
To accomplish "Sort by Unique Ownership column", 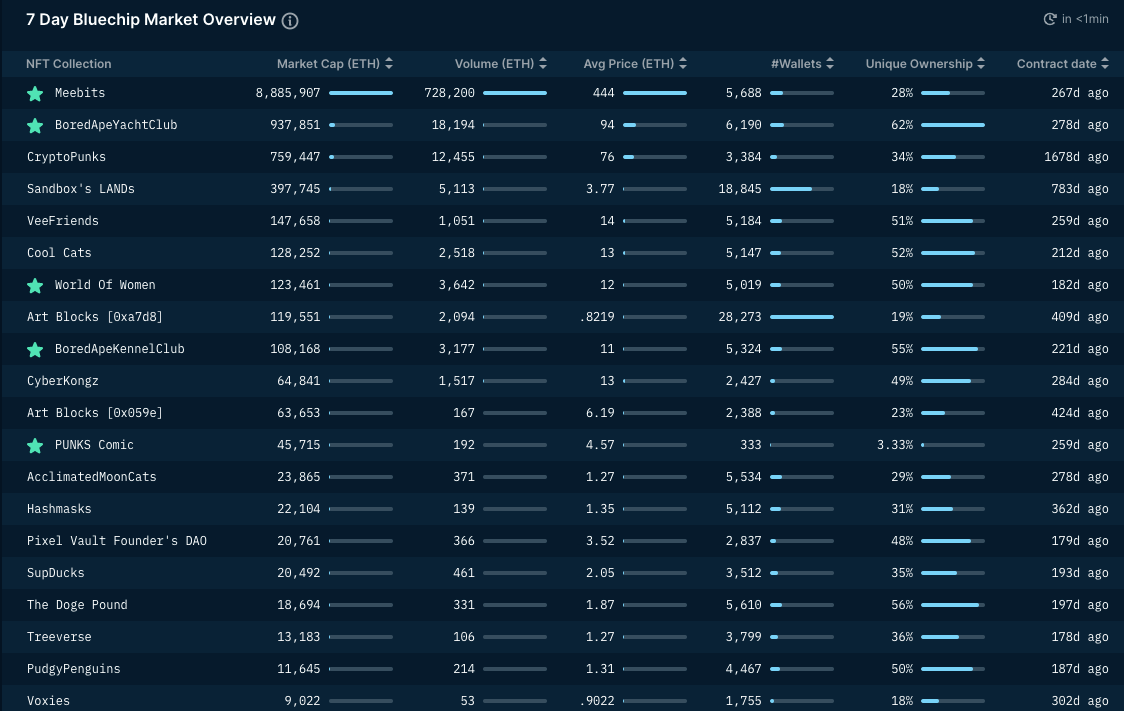I will click(x=925, y=64).
